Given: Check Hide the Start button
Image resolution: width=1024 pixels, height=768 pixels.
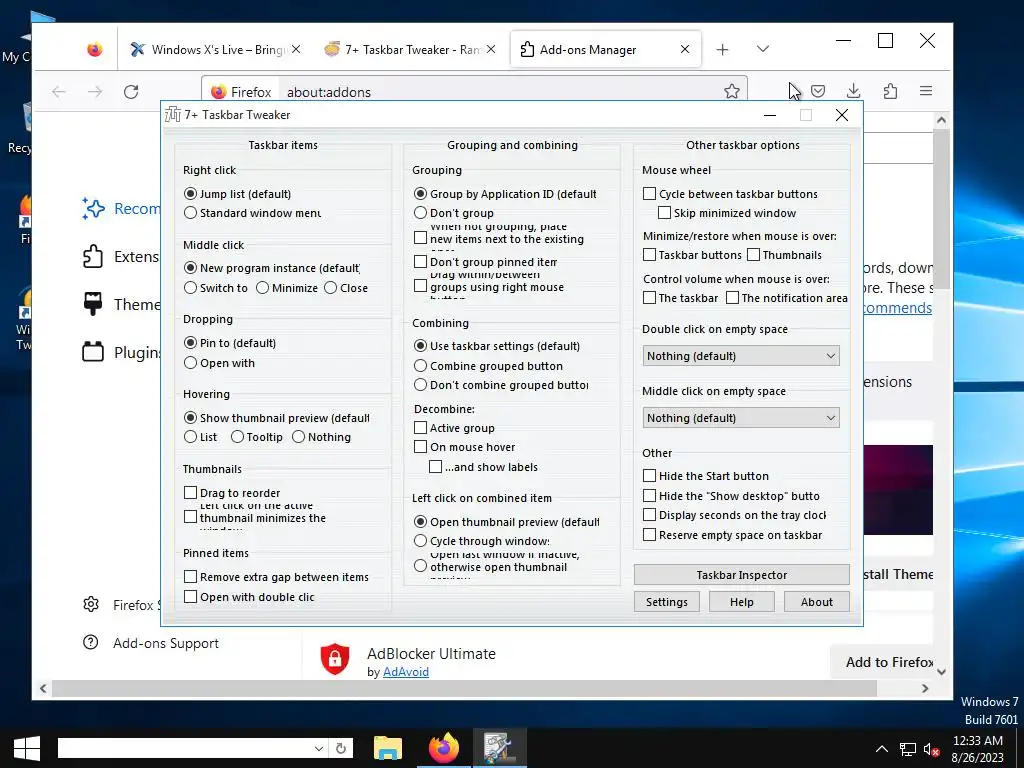Looking at the screenshot, I should click(649, 476).
